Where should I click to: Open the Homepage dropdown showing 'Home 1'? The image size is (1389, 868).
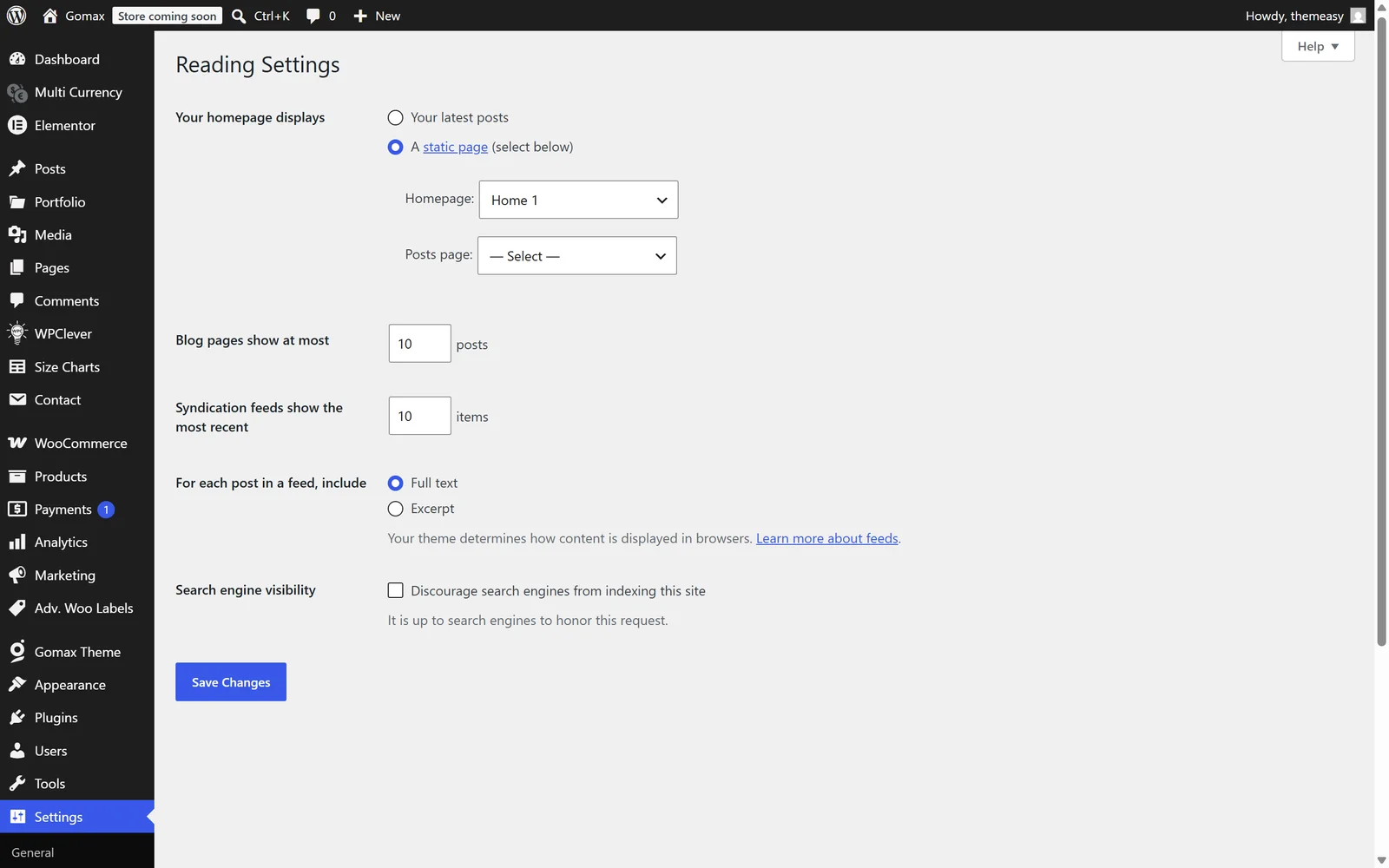[x=578, y=200]
